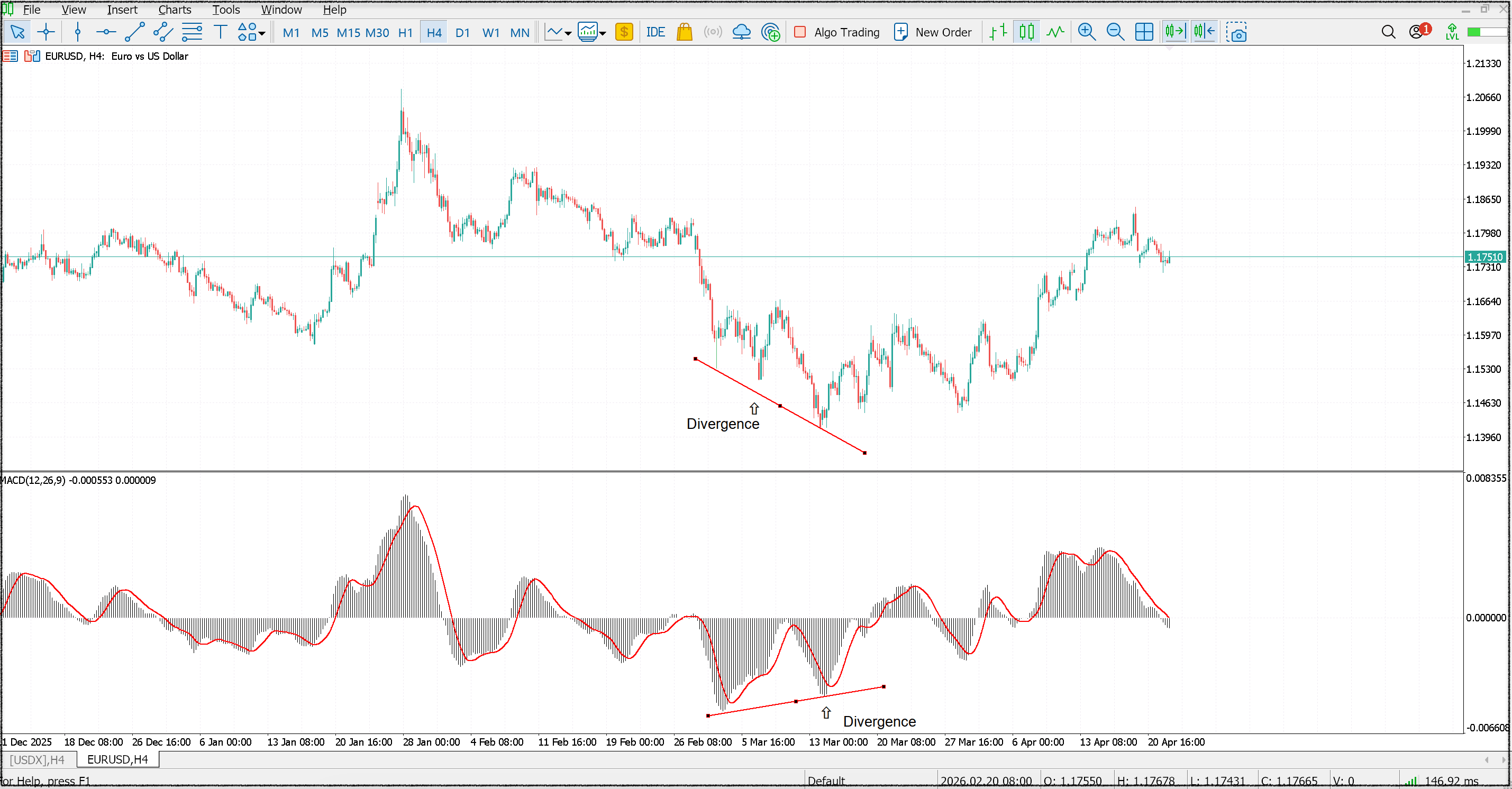Zoom in on the chart

tap(1087, 32)
